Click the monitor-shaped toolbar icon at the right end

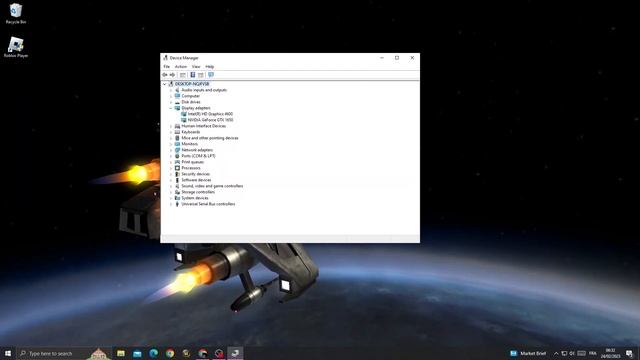click(211, 75)
